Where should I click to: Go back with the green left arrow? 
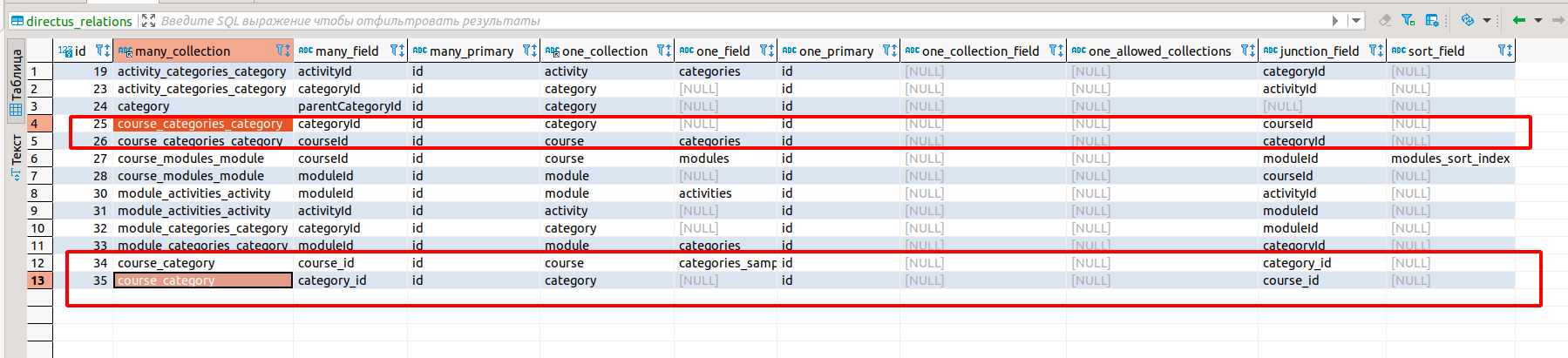click(1519, 20)
